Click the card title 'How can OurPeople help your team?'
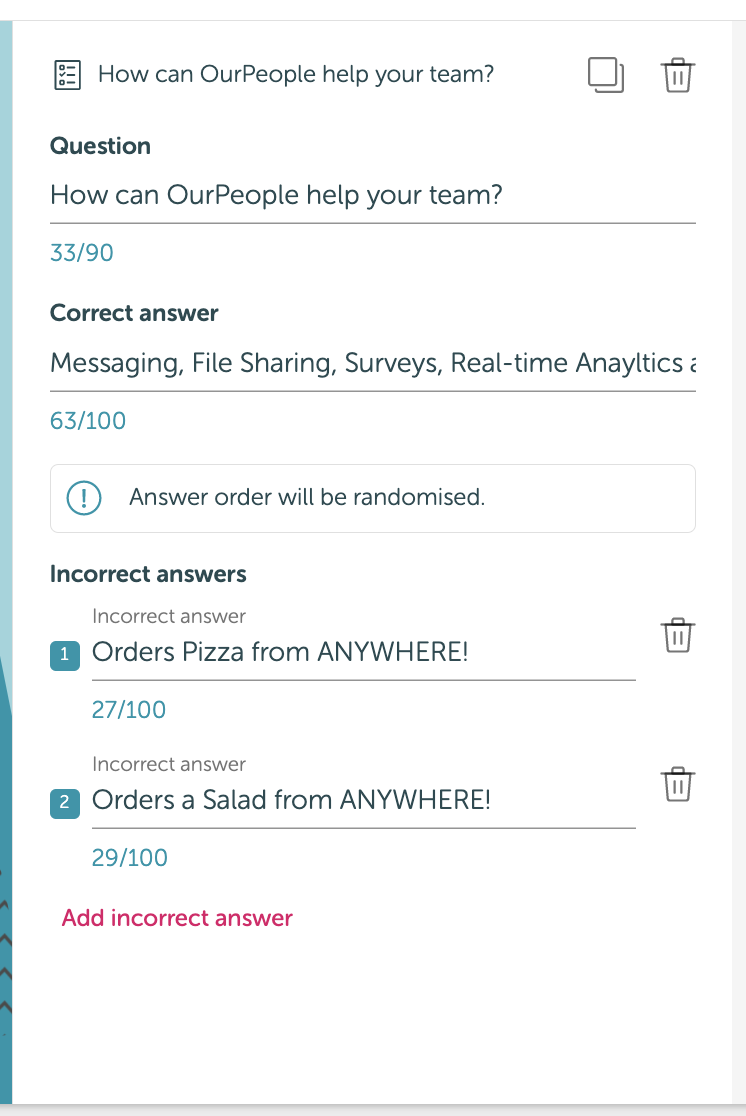Image resolution: width=746 pixels, height=1116 pixels. 296,75
